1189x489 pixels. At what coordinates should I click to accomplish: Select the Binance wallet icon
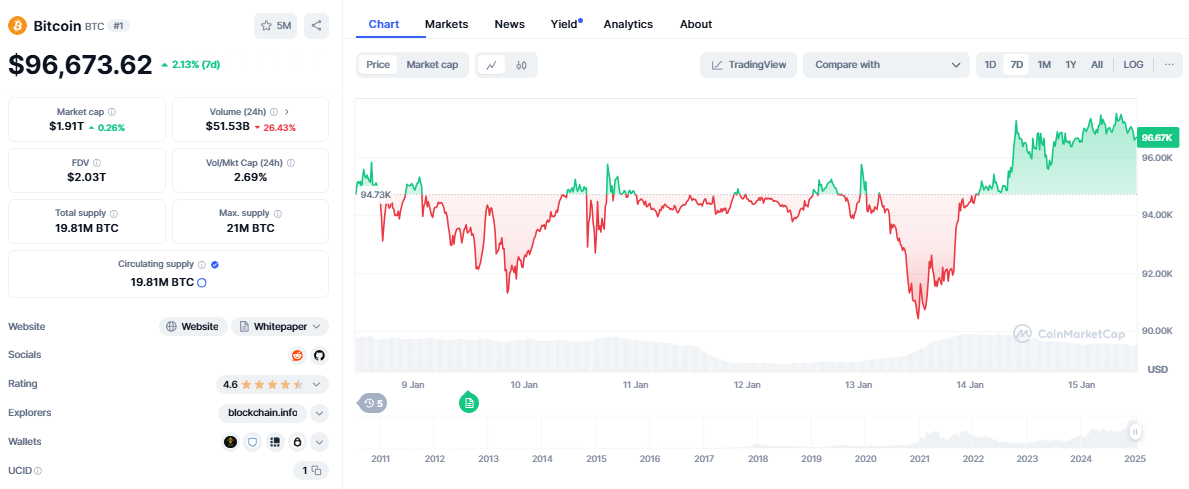[231, 441]
